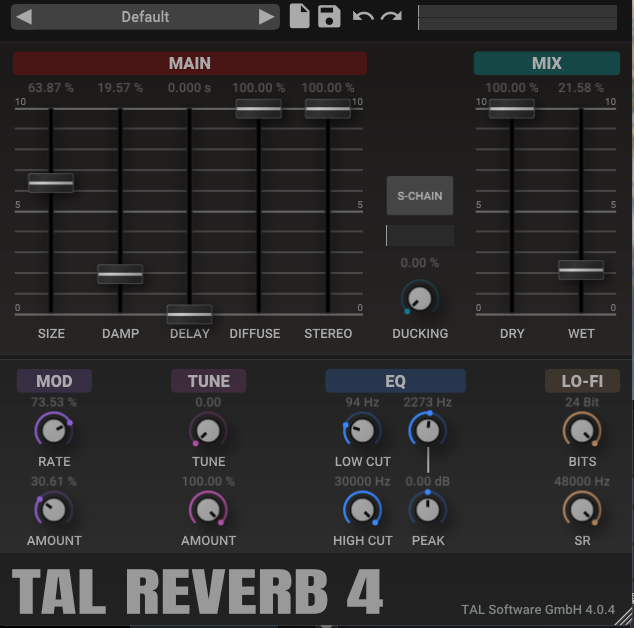634x628 pixels.
Task: Click the DRY fader handle
Action: [512, 109]
